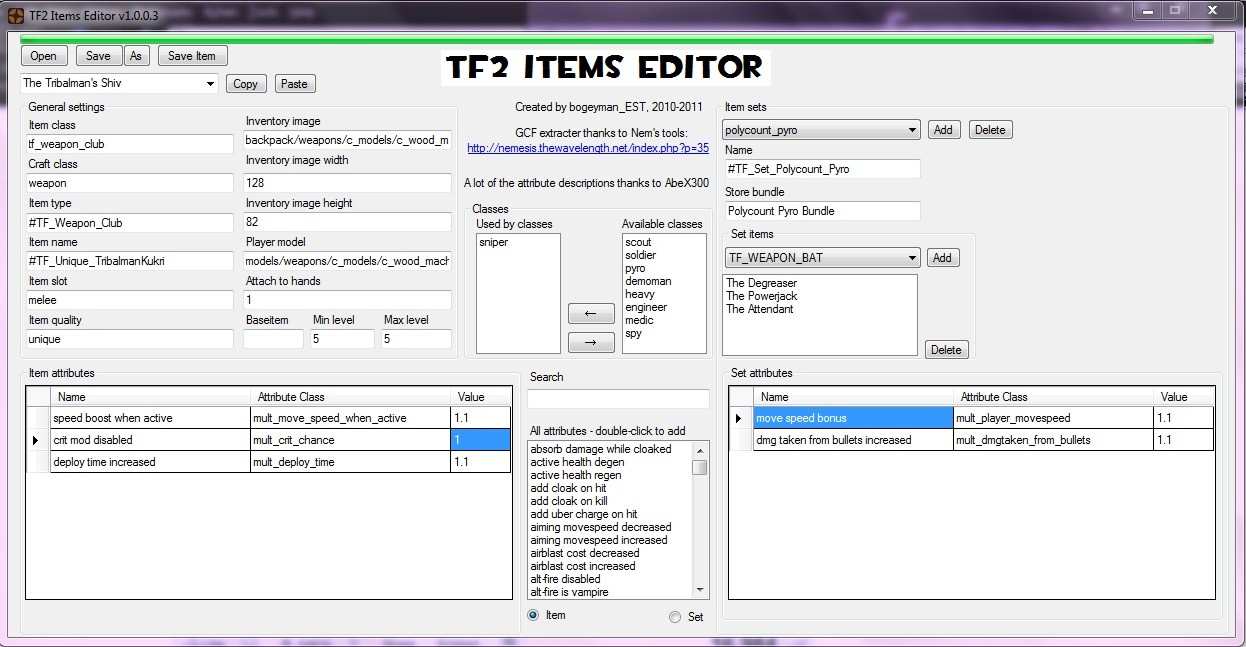Select the Item radio button

point(533,615)
